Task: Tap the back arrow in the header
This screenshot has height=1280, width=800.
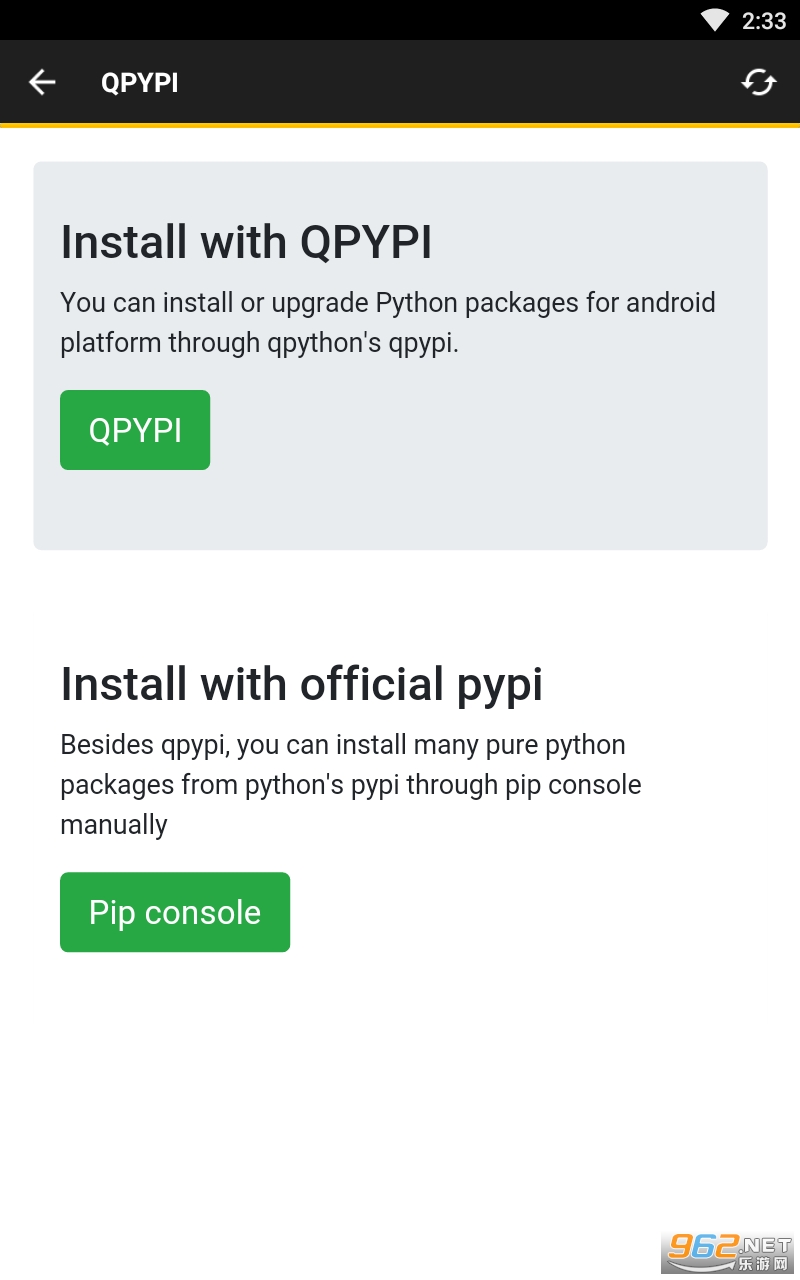Action: click(x=42, y=82)
